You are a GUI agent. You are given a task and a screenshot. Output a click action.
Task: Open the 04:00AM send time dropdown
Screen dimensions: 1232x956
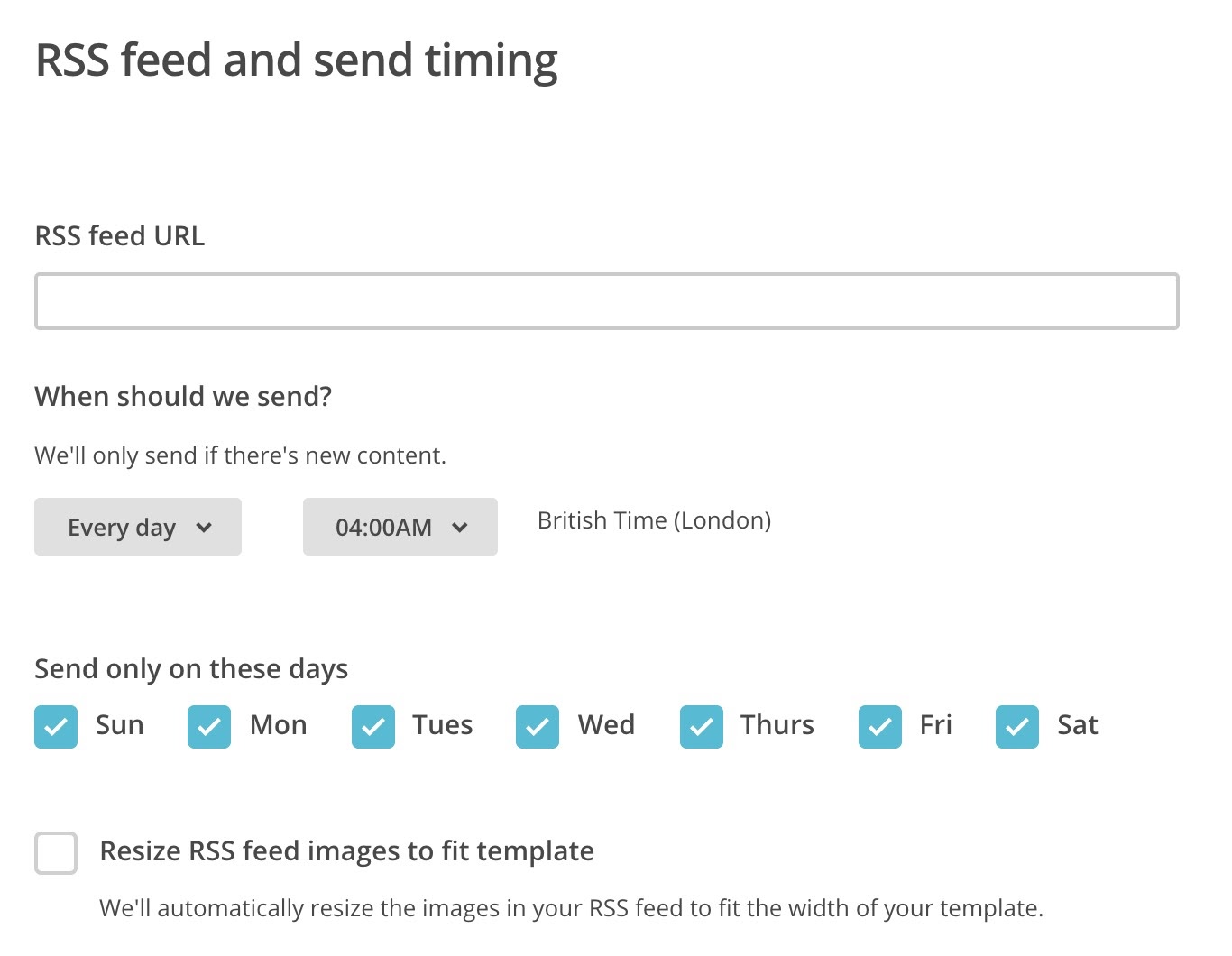click(400, 527)
